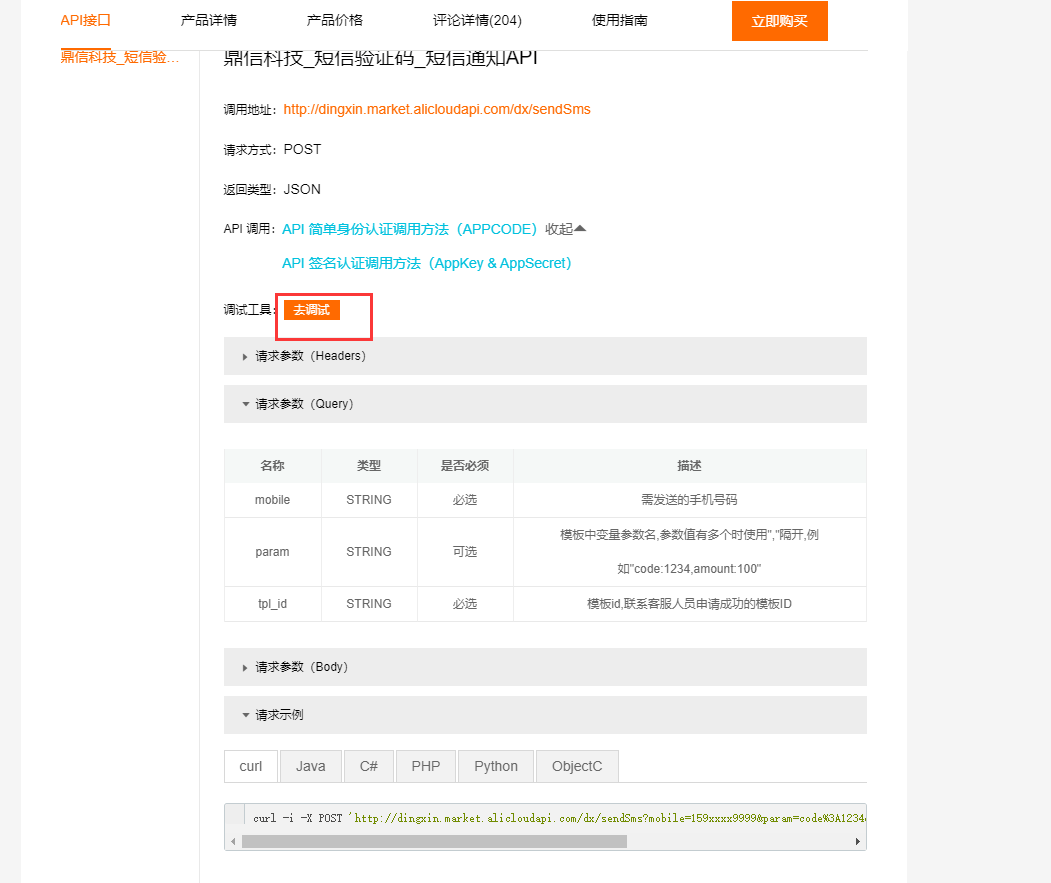Click code box scroll left arrow

(x=233, y=841)
